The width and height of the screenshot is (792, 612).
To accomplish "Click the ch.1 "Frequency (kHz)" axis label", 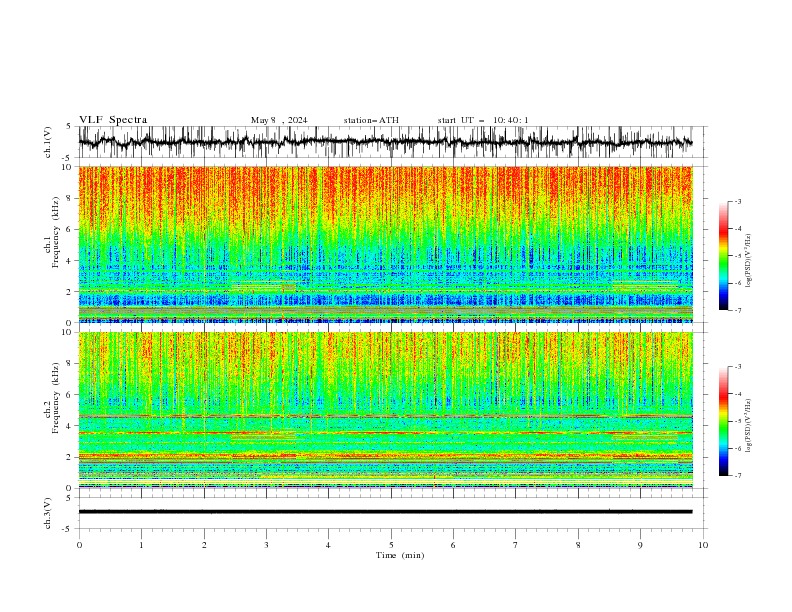I will point(56,232).
